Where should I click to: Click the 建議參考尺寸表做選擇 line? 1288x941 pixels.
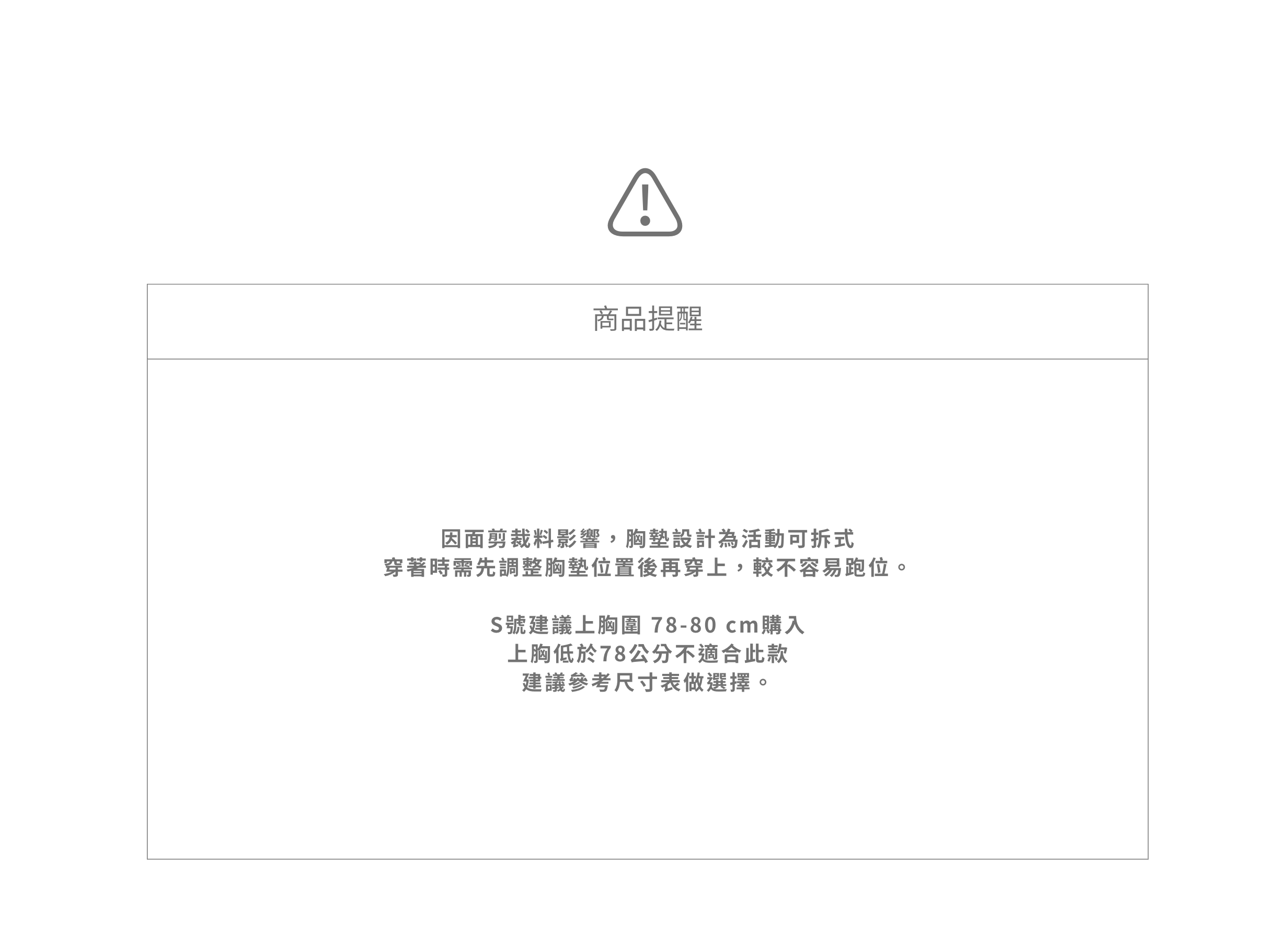[x=646, y=682]
